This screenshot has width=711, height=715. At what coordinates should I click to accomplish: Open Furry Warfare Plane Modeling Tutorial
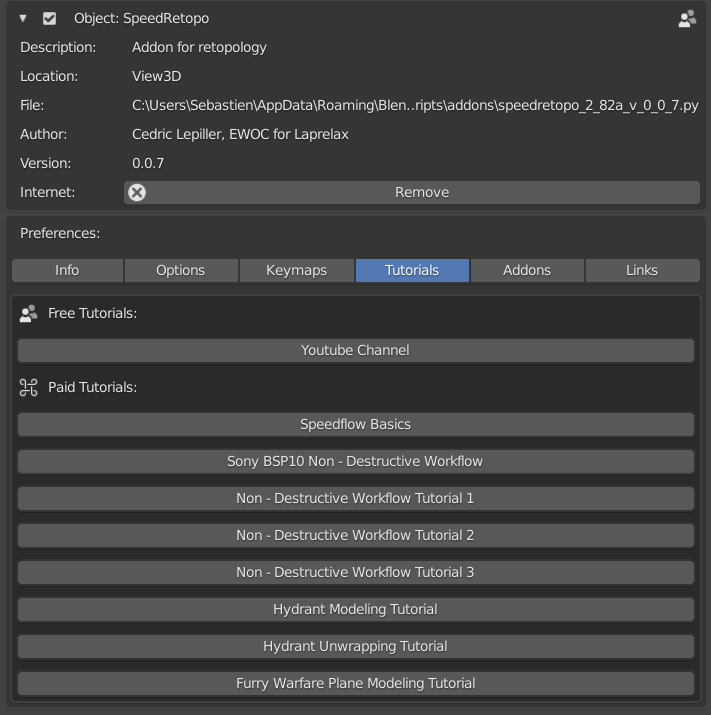[x=356, y=683]
